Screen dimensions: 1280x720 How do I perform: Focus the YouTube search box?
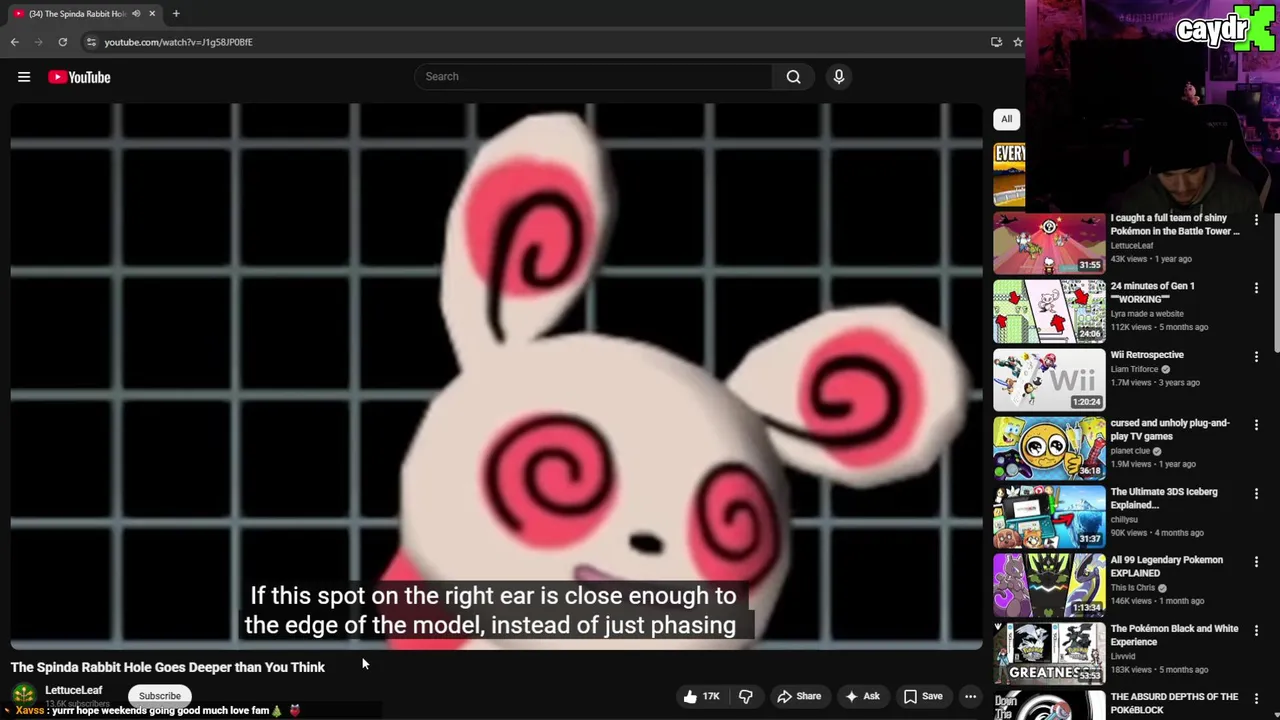(x=594, y=77)
